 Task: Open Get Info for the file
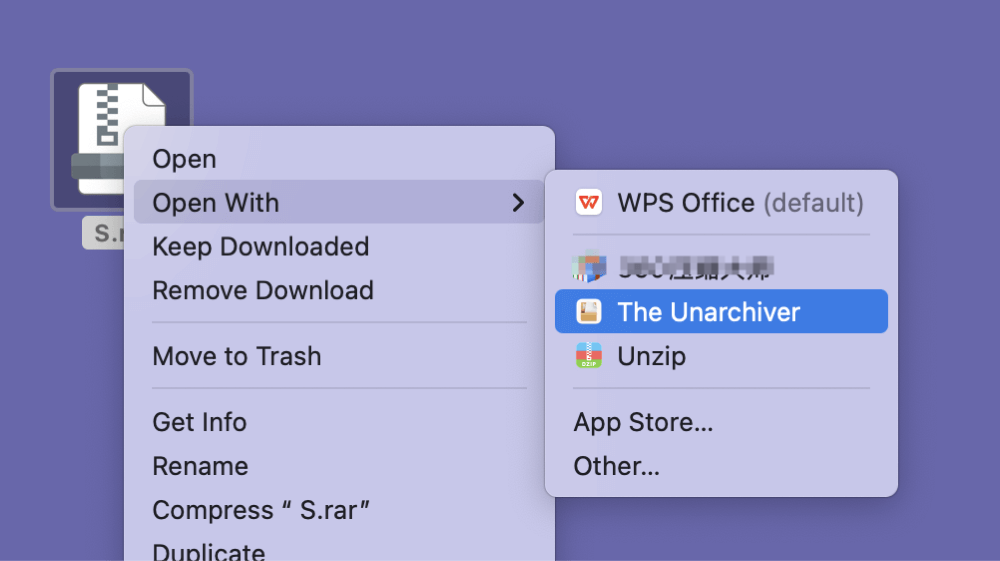[x=339, y=422]
